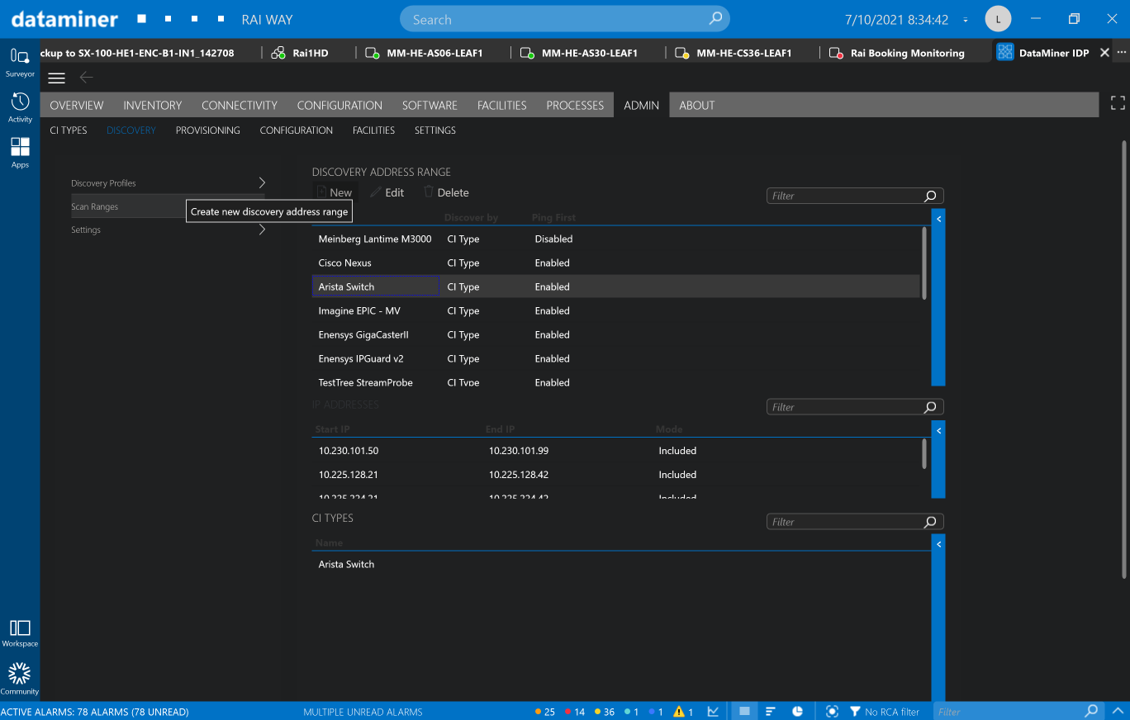The image size is (1130, 720).
Task: Select the Enensys GigaCasterII row
Action: [x=616, y=334]
